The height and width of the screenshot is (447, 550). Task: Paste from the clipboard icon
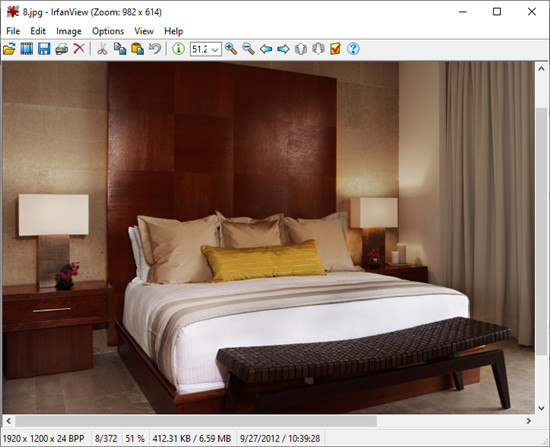[x=138, y=49]
